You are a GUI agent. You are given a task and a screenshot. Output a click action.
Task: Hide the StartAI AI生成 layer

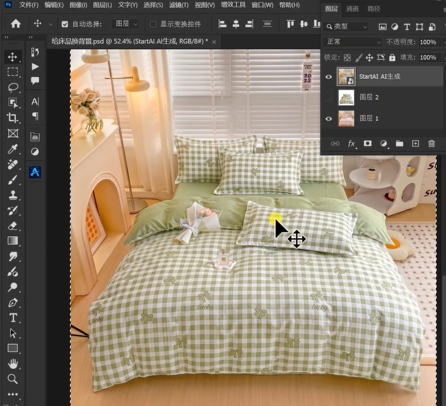329,77
